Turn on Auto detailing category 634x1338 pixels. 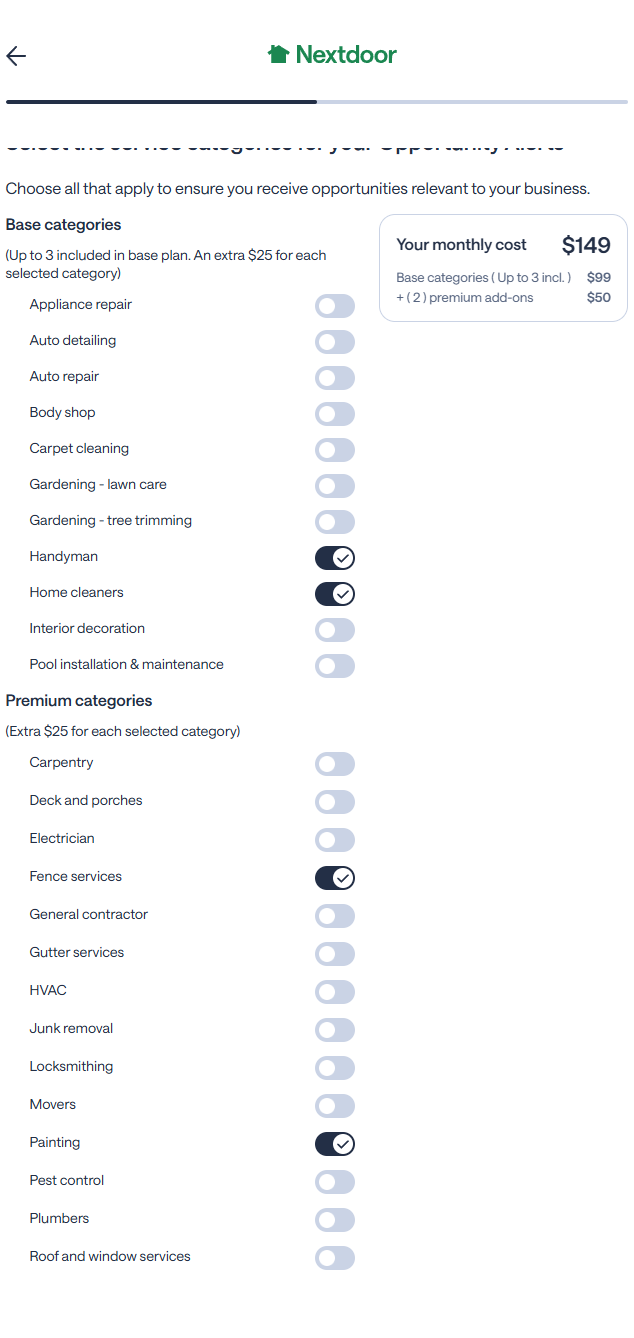coord(335,342)
